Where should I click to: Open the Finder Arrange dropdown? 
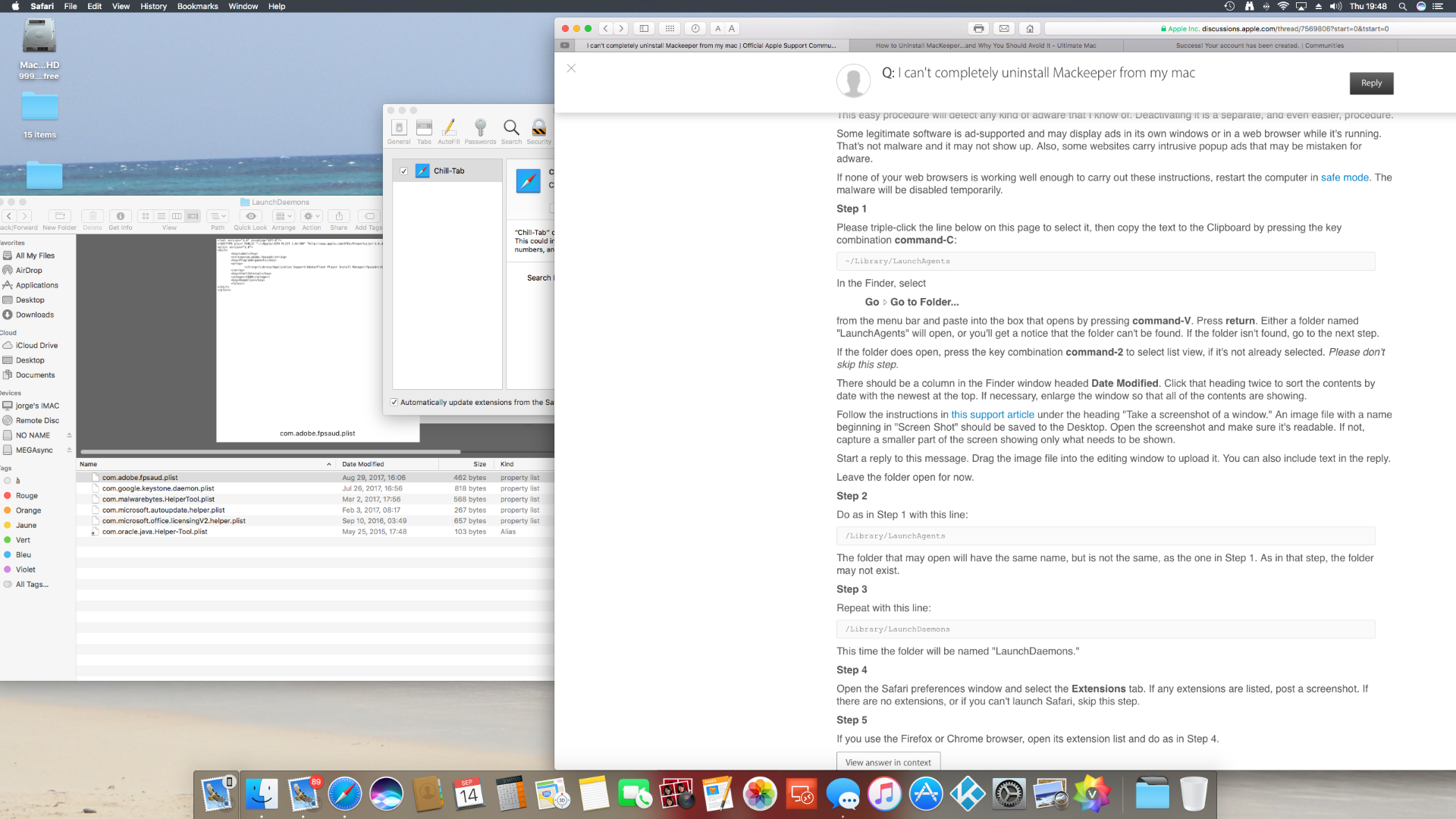tap(284, 216)
